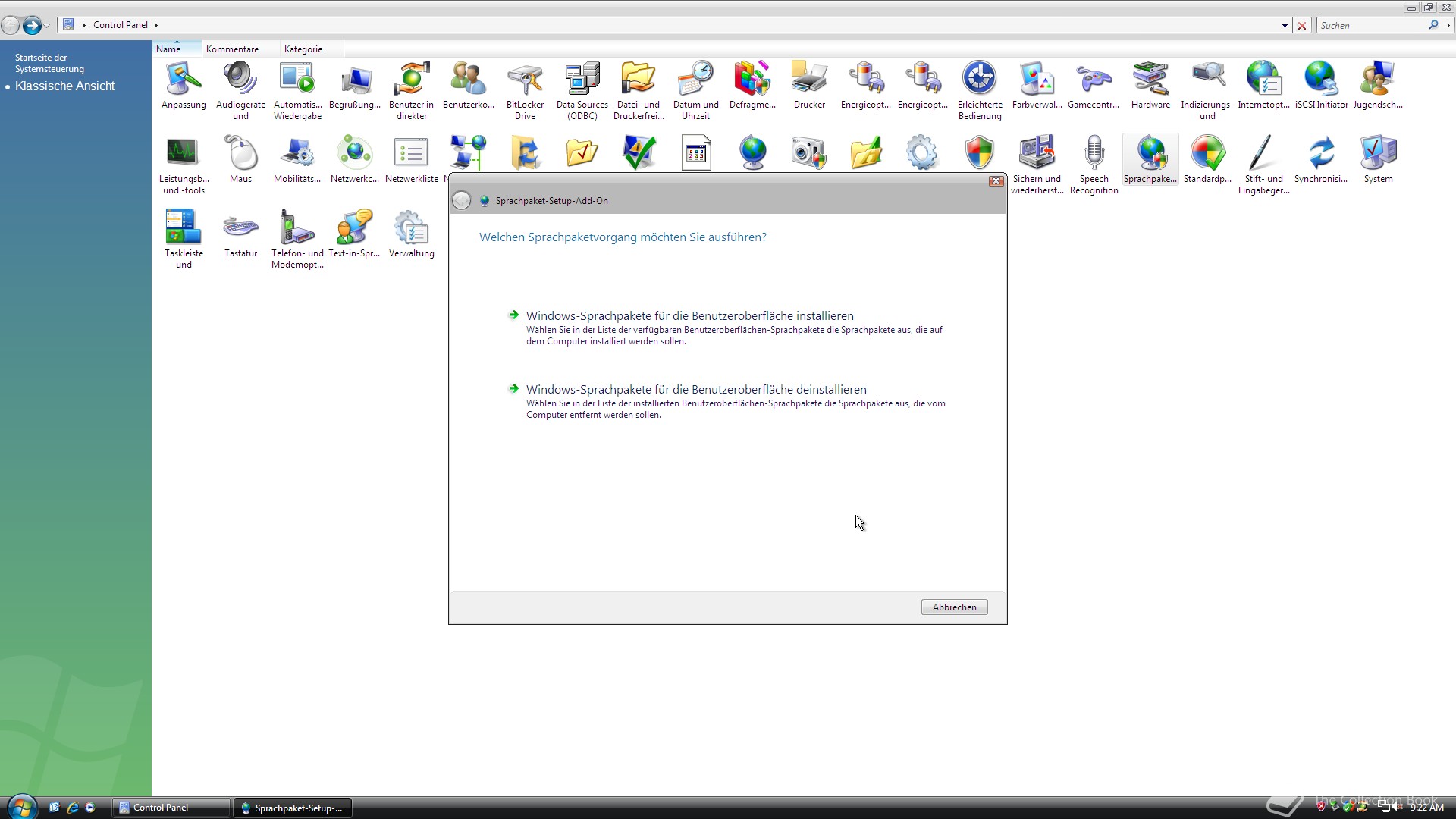Switch to Control Panel taskbar button
Image resolution: width=1456 pixels, height=819 pixels.
click(171, 808)
